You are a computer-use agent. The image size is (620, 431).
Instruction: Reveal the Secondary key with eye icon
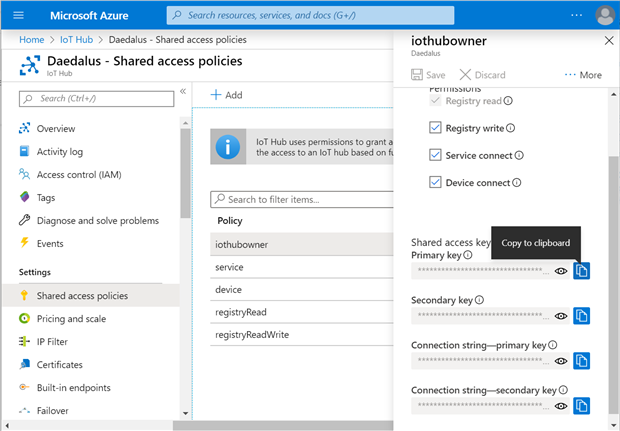coord(561,316)
